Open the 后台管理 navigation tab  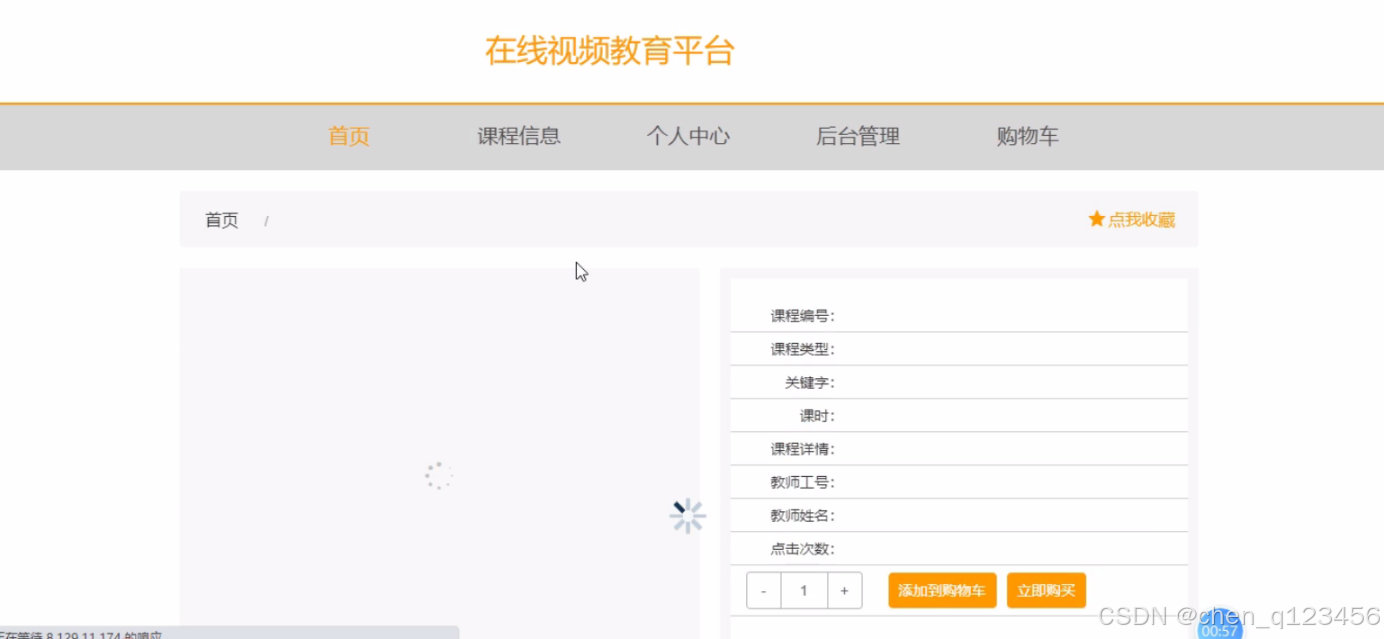click(x=858, y=136)
